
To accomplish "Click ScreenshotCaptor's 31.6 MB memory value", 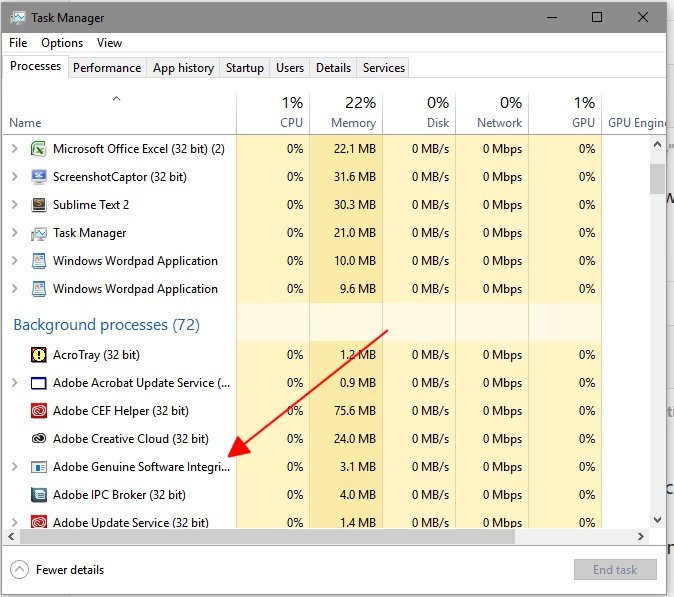I will 355,177.
